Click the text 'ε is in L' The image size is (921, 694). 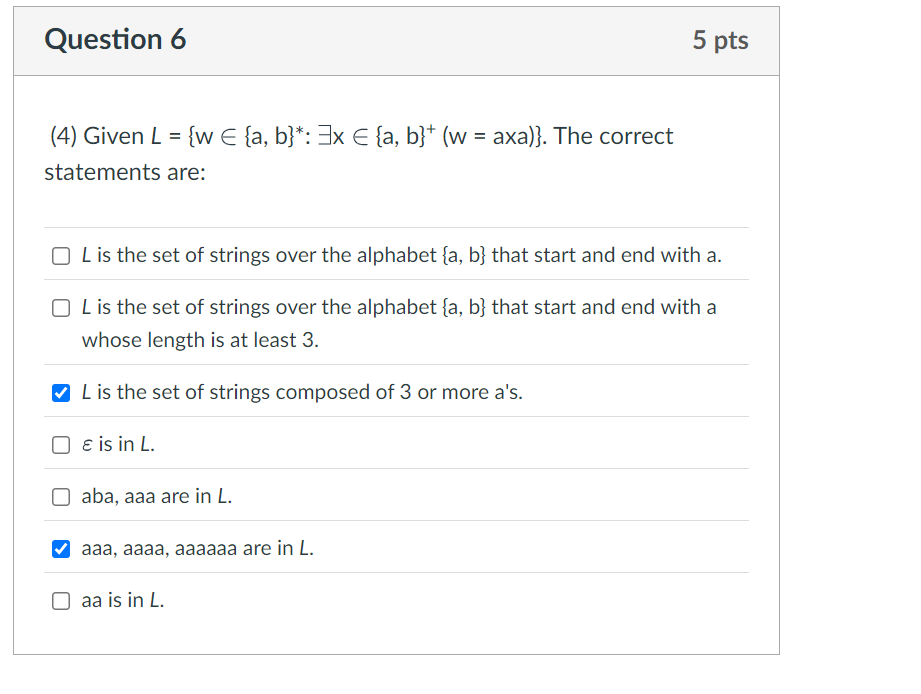point(115,444)
